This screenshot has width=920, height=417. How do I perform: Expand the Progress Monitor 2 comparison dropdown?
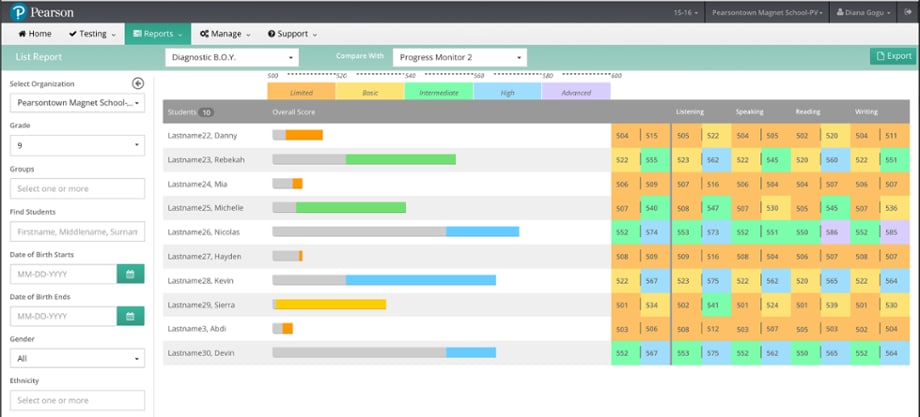point(459,58)
